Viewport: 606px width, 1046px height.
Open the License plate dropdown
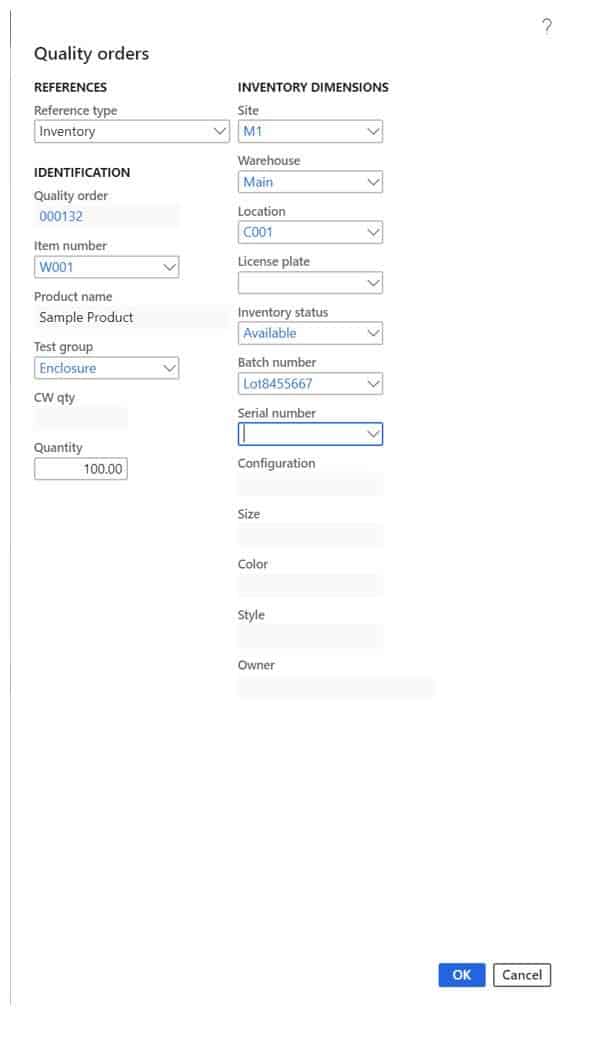coord(373,283)
